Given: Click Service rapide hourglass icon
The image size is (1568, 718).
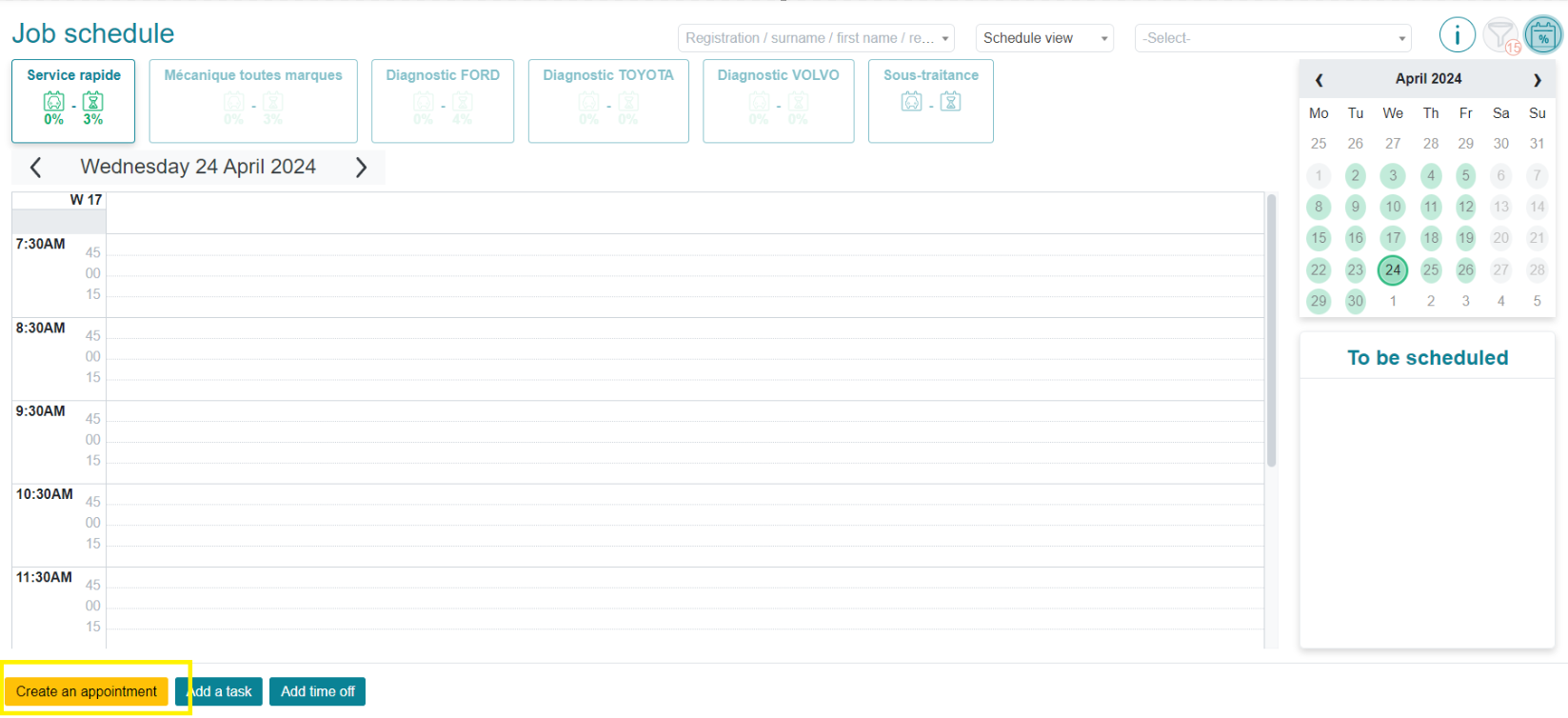Looking at the screenshot, I should point(92,102).
